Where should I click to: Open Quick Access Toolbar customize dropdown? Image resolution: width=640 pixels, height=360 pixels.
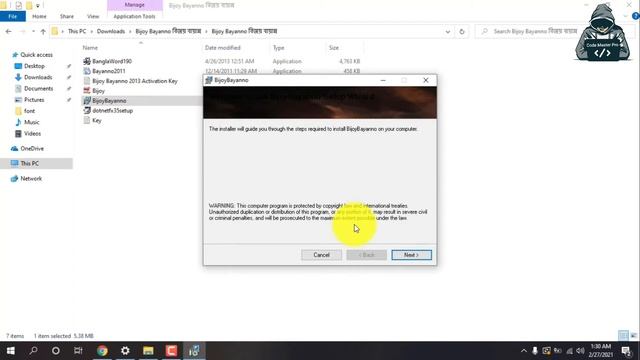[x=38, y=5]
